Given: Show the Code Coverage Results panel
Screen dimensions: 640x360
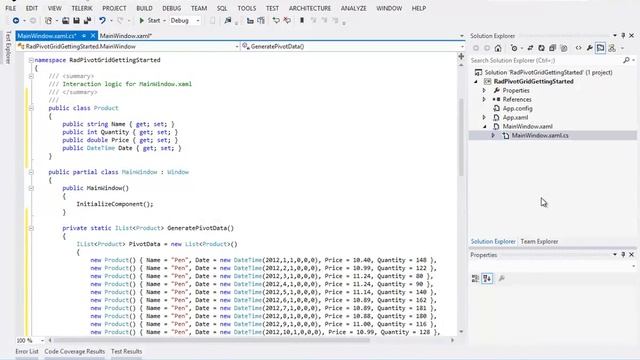Looking at the screenshot, I should 75,351.
